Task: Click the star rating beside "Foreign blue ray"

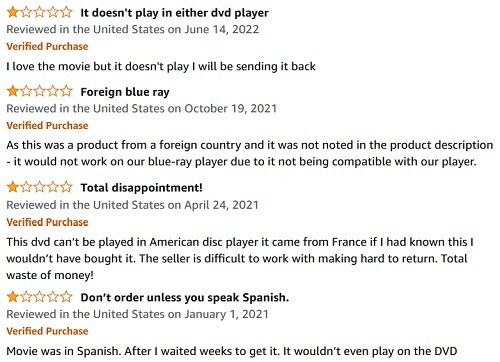Action: [39, 91]
